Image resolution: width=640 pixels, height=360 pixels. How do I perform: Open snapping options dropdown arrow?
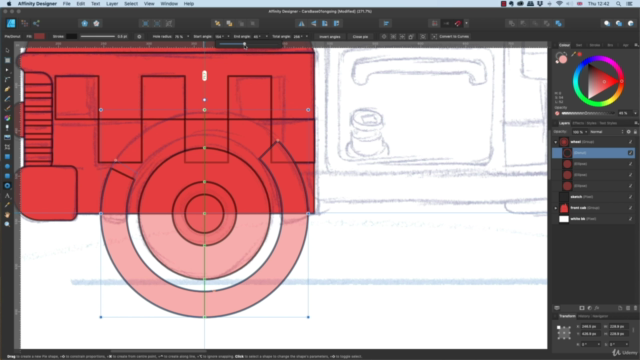pos(467,24)
